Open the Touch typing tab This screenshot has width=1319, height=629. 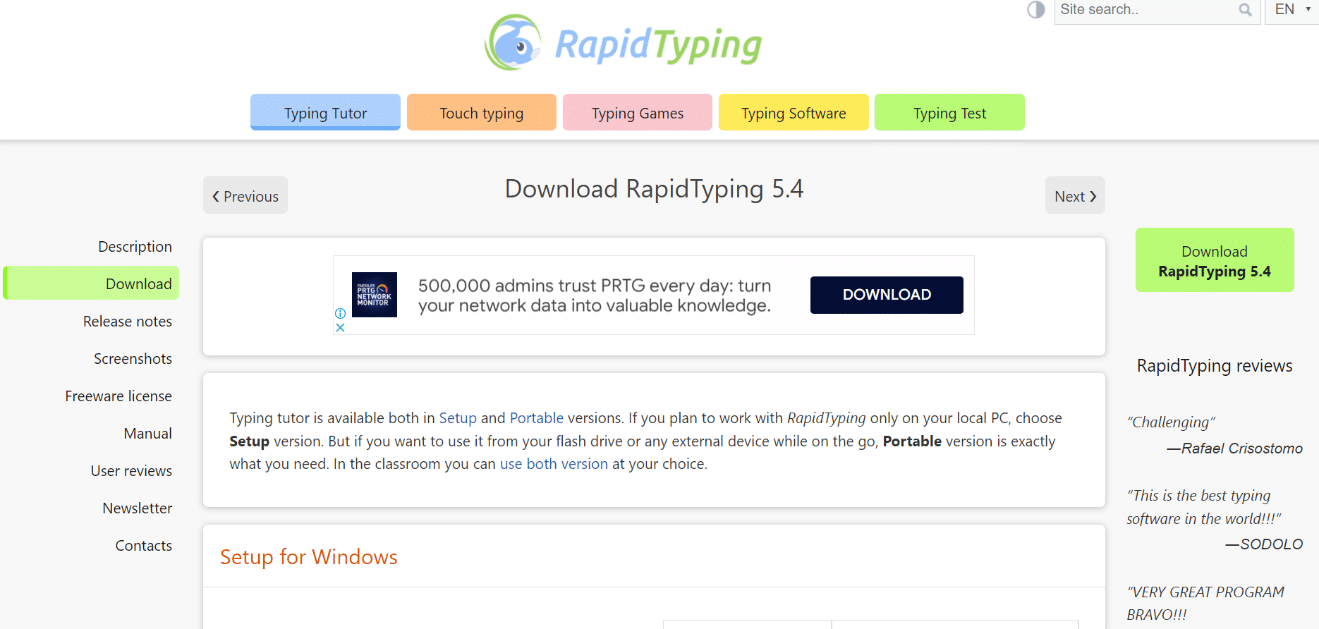click(x=481, y=113)
